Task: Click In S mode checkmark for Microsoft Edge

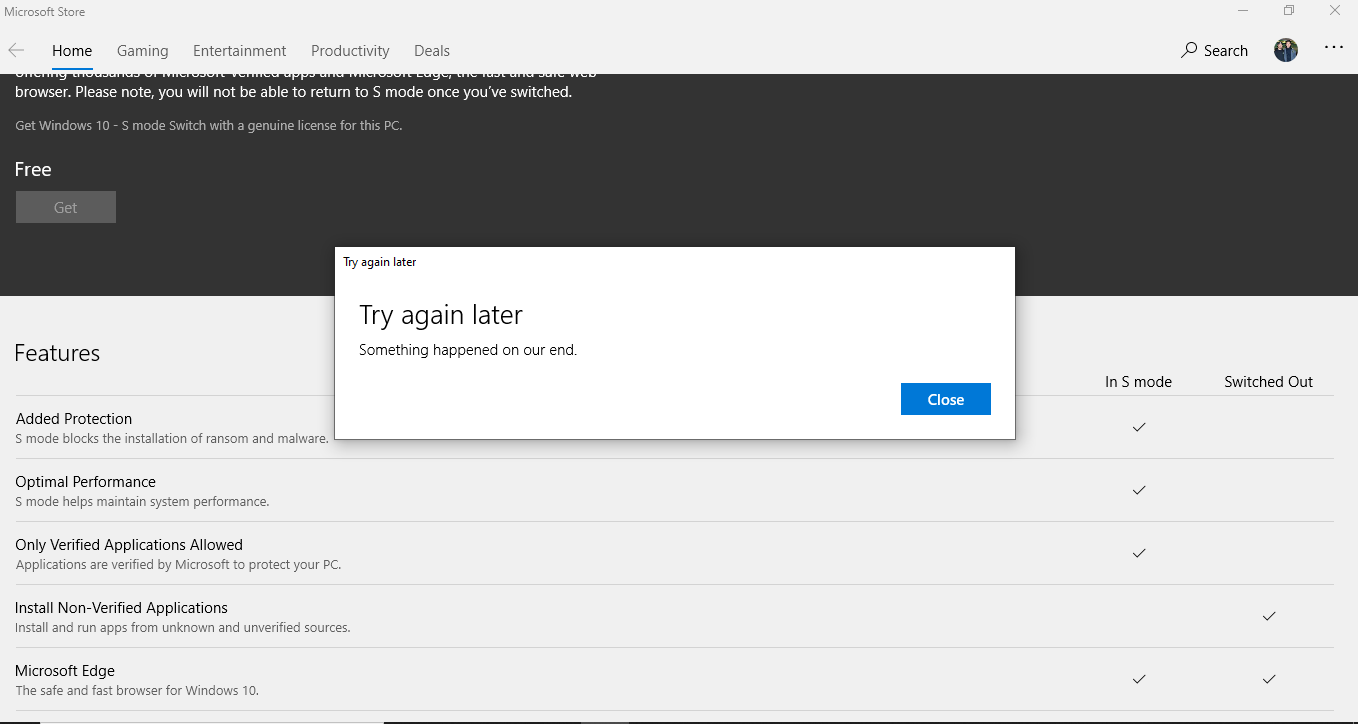Action: coord(1138,679)
